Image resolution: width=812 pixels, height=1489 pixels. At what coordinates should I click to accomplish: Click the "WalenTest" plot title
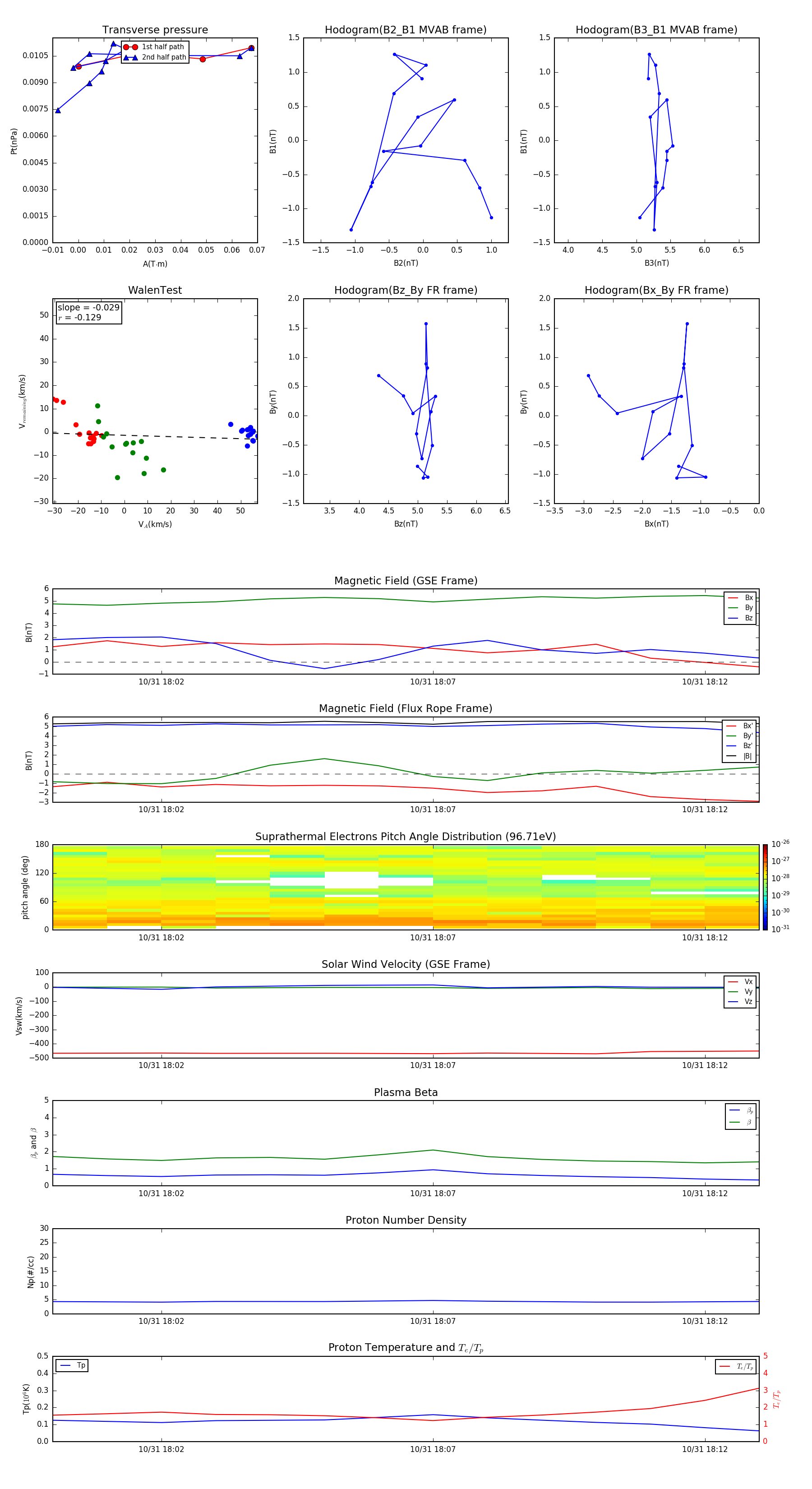point(155,290)
